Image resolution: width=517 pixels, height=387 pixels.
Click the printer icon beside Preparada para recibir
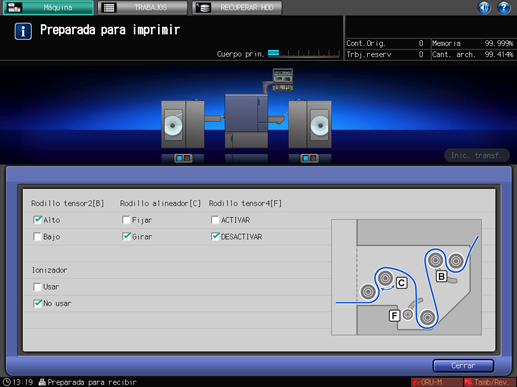[42, 382]
